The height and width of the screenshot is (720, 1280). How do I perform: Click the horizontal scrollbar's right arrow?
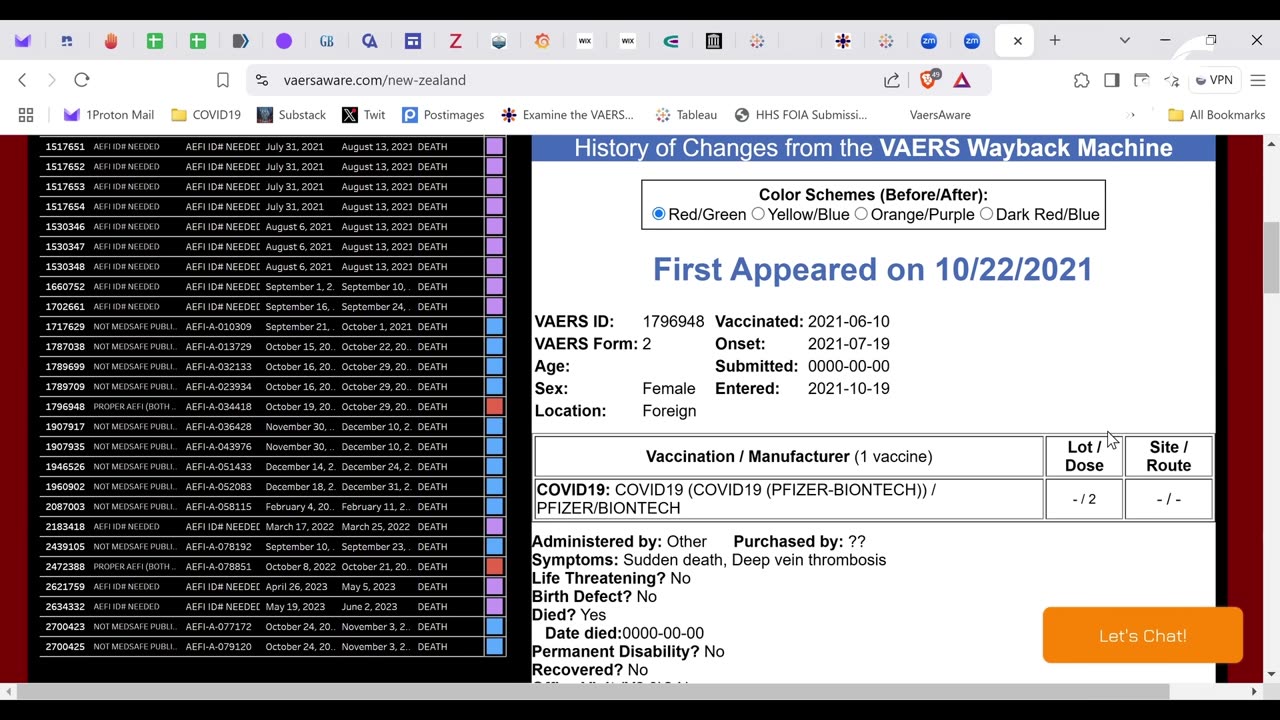(x=1254, y=692)
